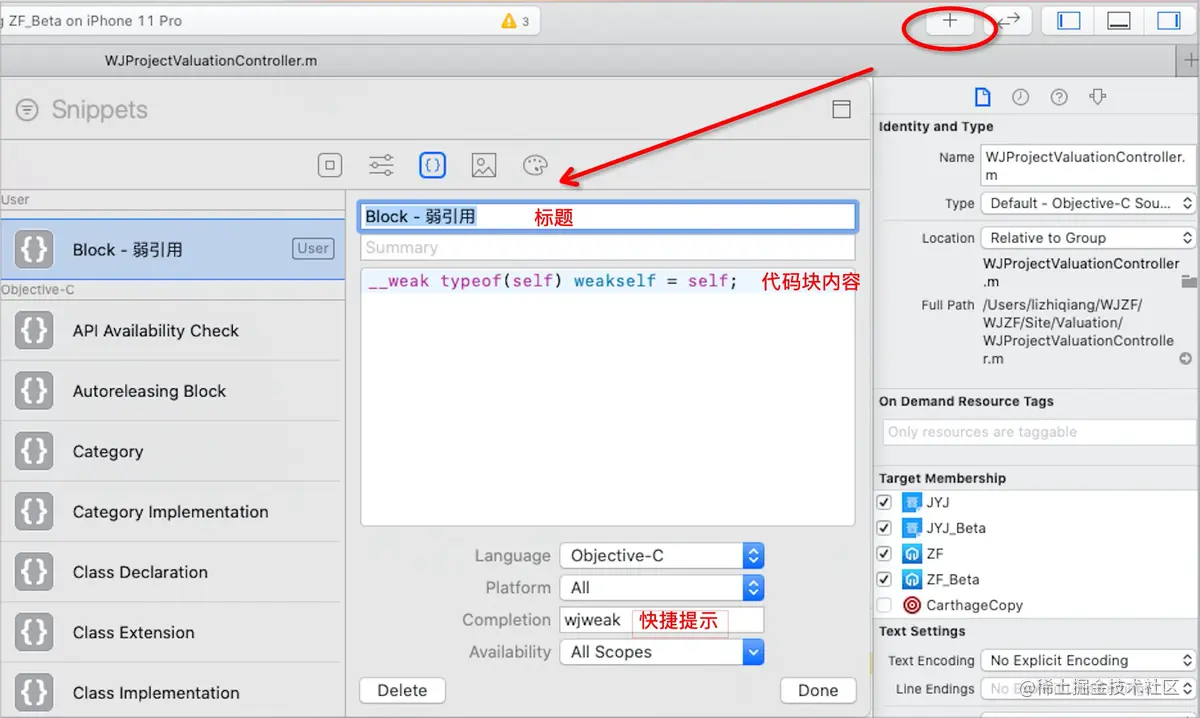Click the Objective-C section header

(38, 290)
